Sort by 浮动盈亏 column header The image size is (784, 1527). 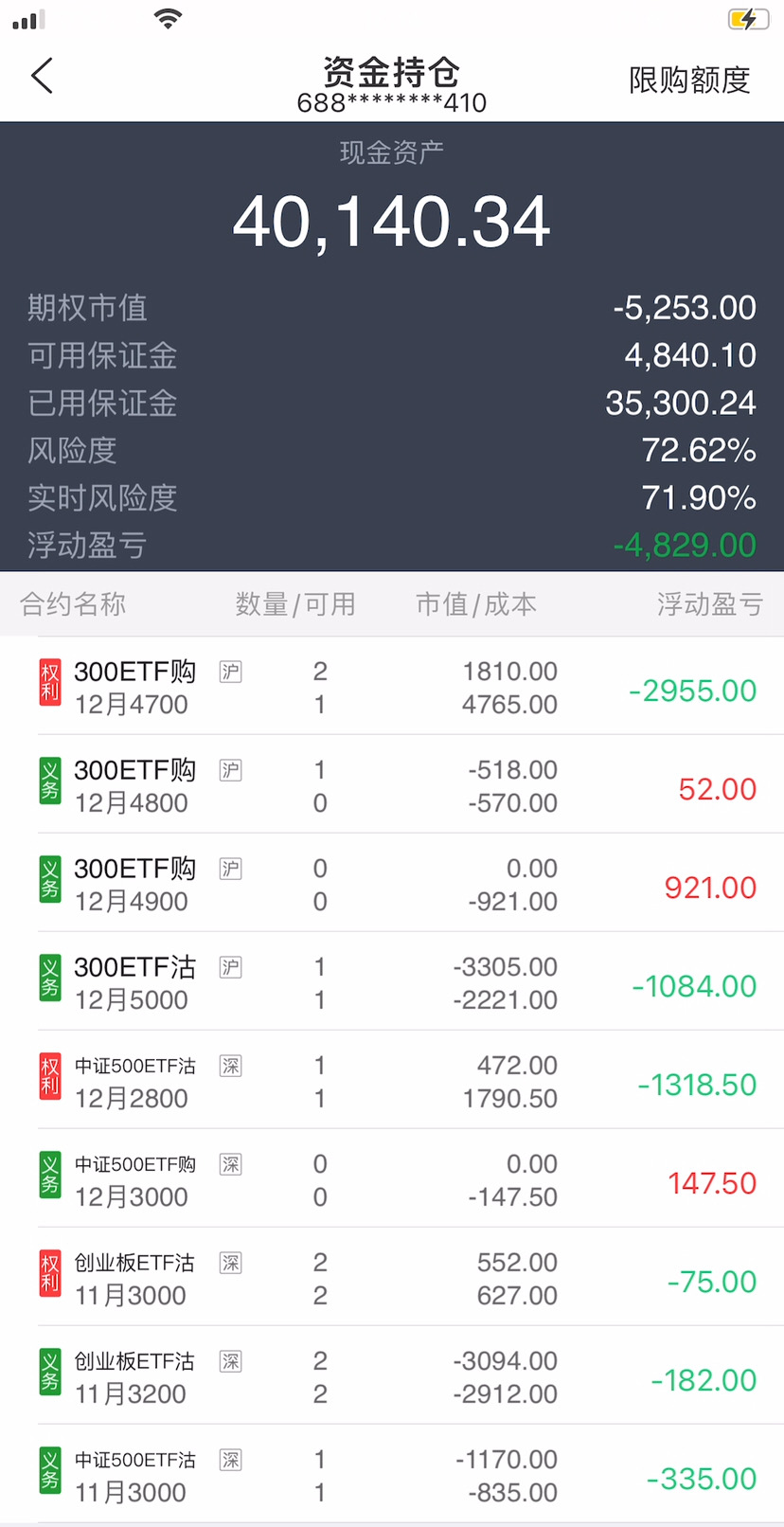[x=709, y=604]
